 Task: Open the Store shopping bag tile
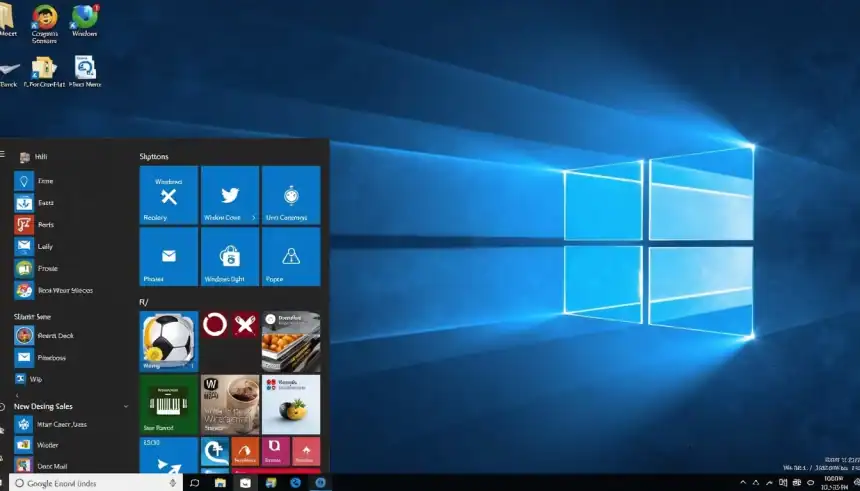click(230, 257)
